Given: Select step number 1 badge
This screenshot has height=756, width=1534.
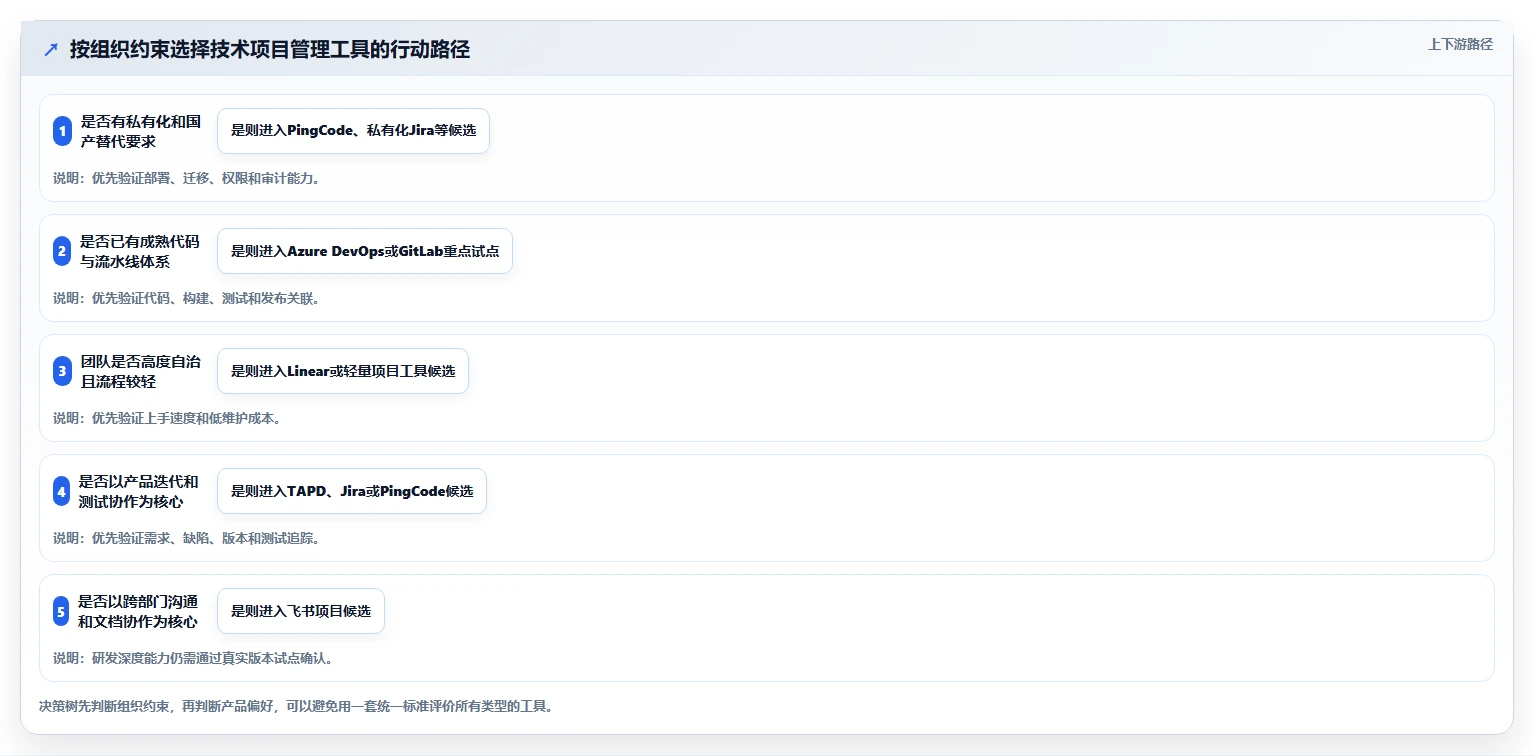Looking at the screenshot, I should [x=62, y=131].
